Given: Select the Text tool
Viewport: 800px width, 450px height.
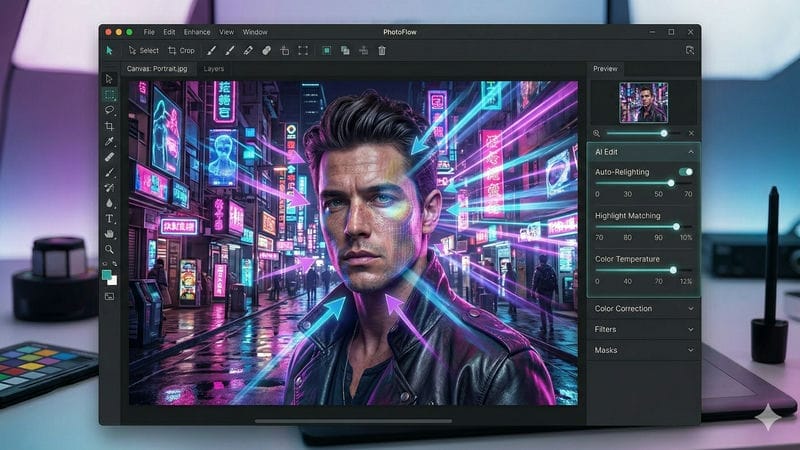Looking at the screenshot, I should [110, 218].
